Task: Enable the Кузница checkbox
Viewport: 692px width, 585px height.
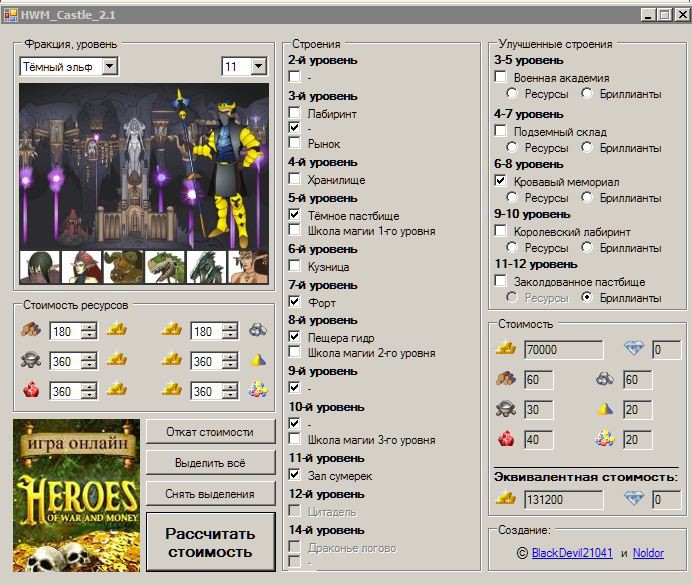Action: 294,266
